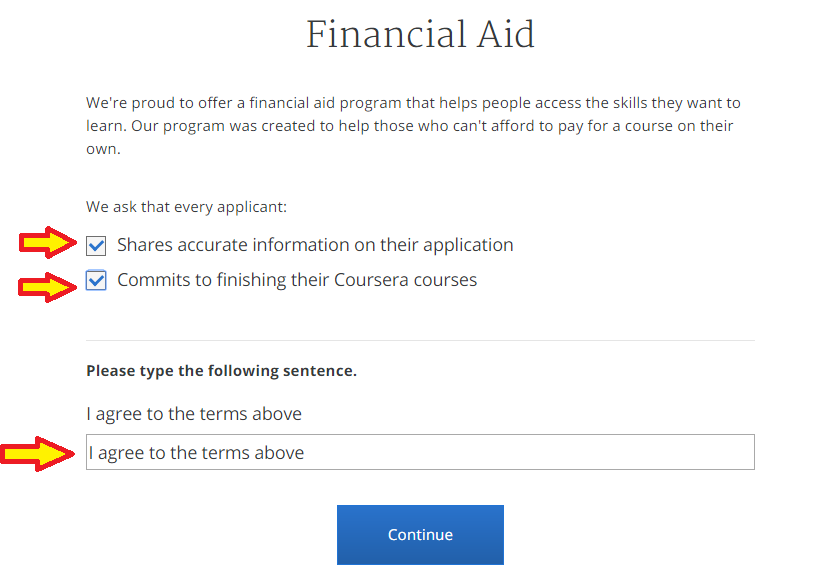Click the yellow arrow pointing at second checkbox

pyautogui.click(x=48, y=287)
